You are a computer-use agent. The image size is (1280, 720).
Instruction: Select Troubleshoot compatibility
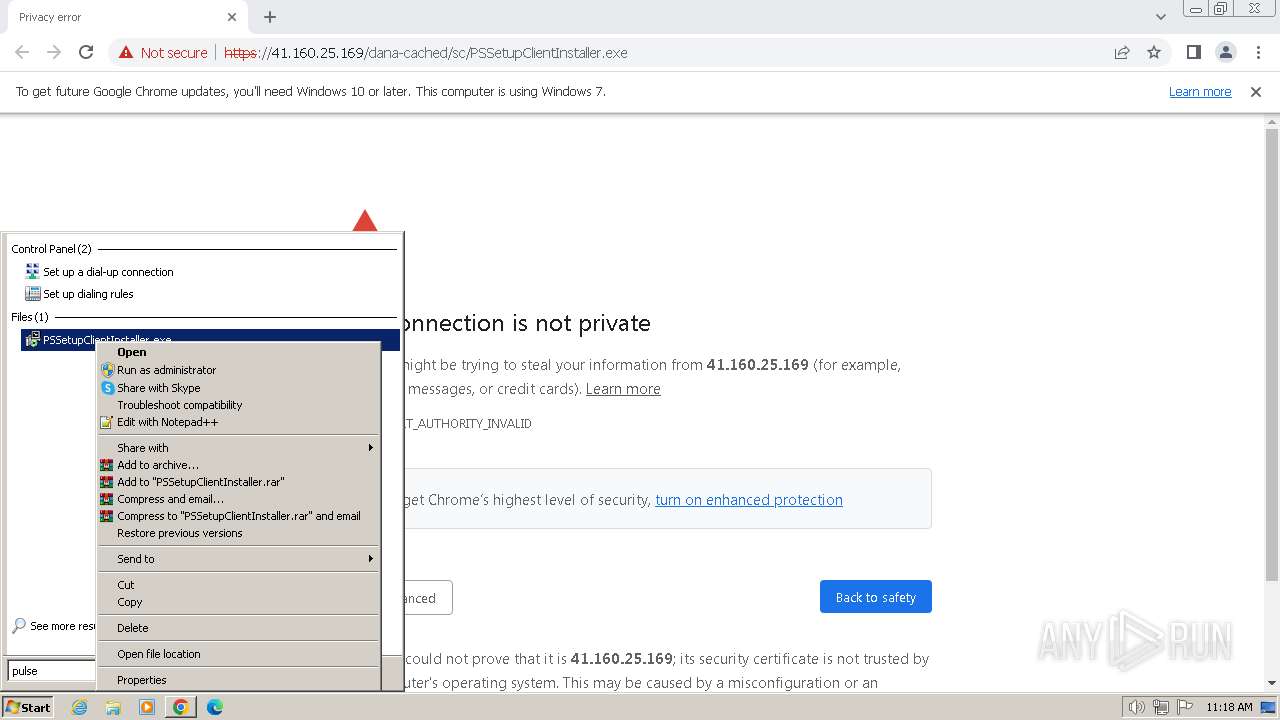tap(239, 405)
